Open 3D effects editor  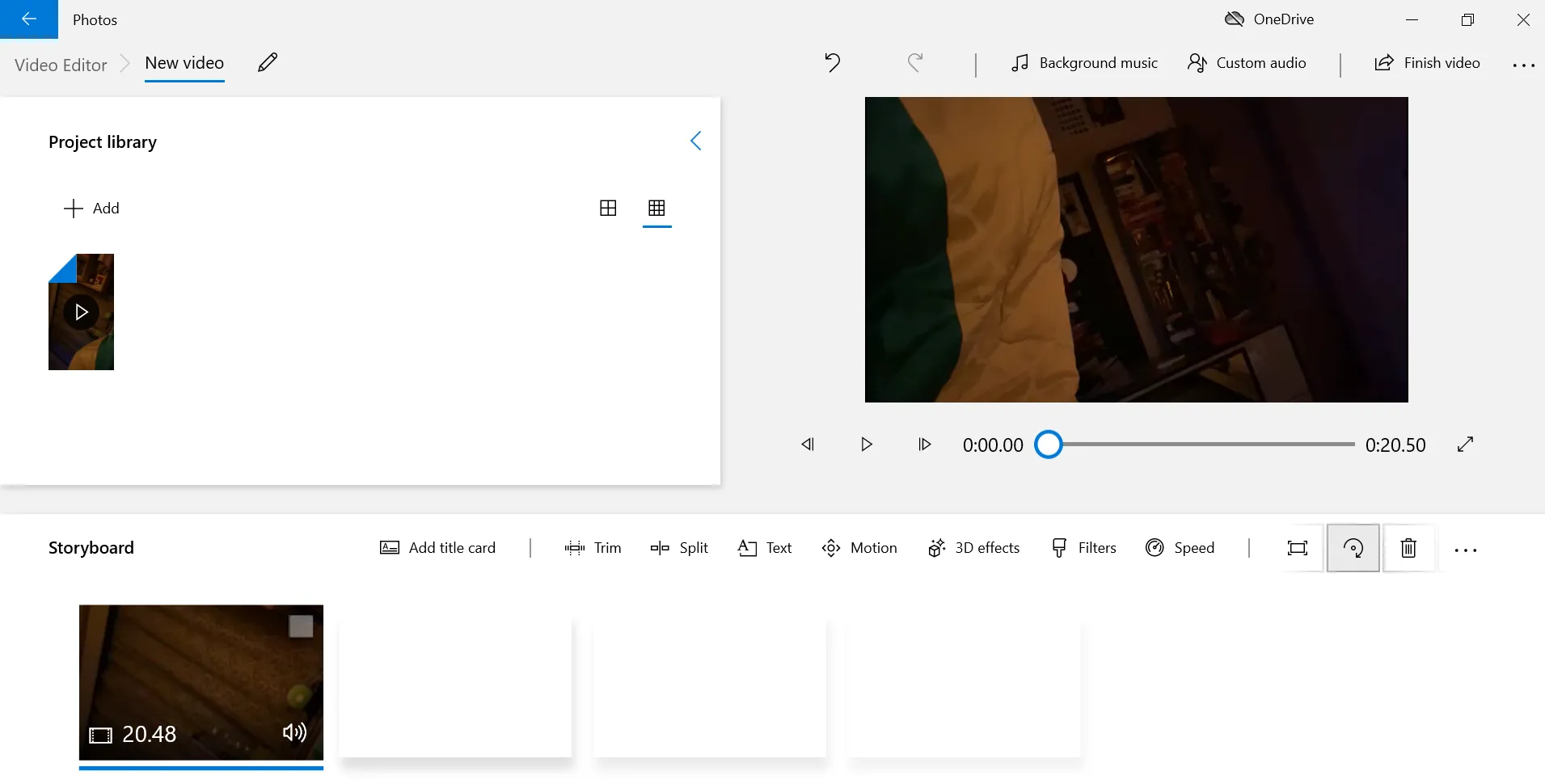point(973,548)
